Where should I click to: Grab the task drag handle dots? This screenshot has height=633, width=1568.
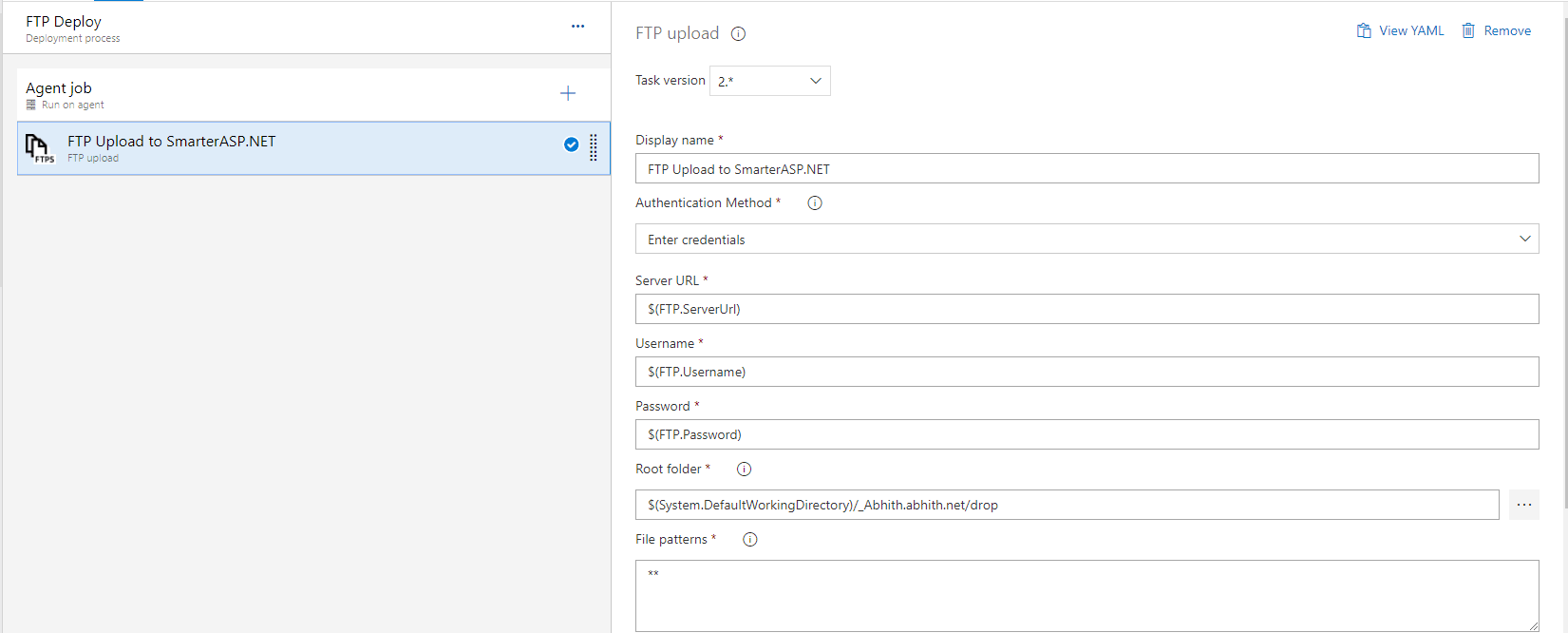(594, 147)
